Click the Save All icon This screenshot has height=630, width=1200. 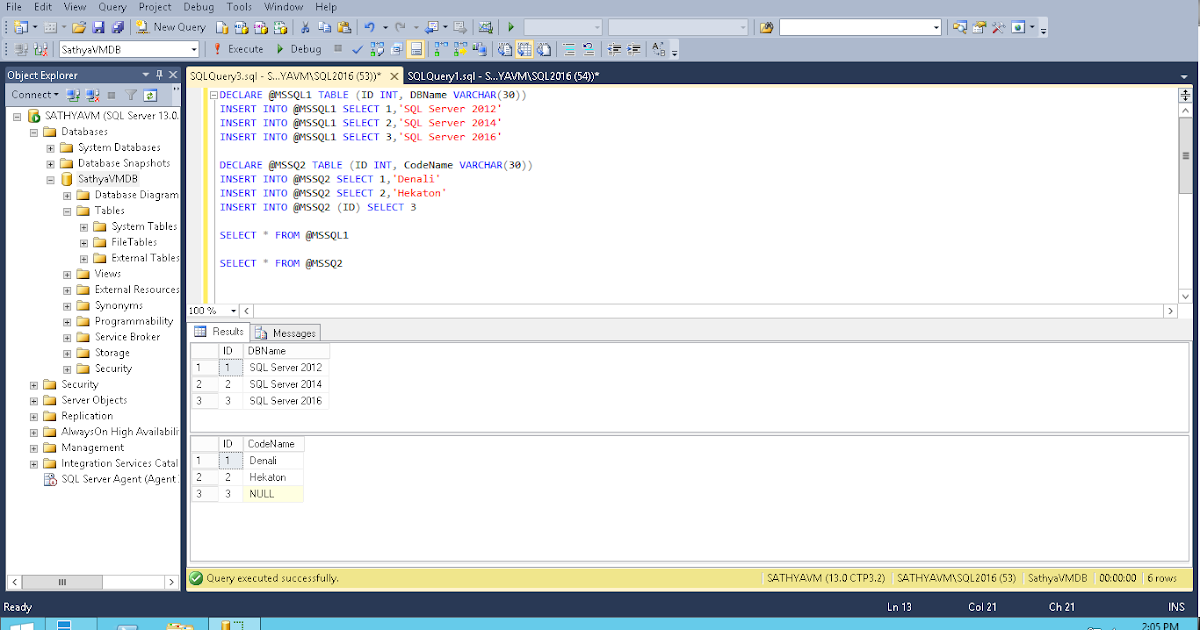click(118, 27)
